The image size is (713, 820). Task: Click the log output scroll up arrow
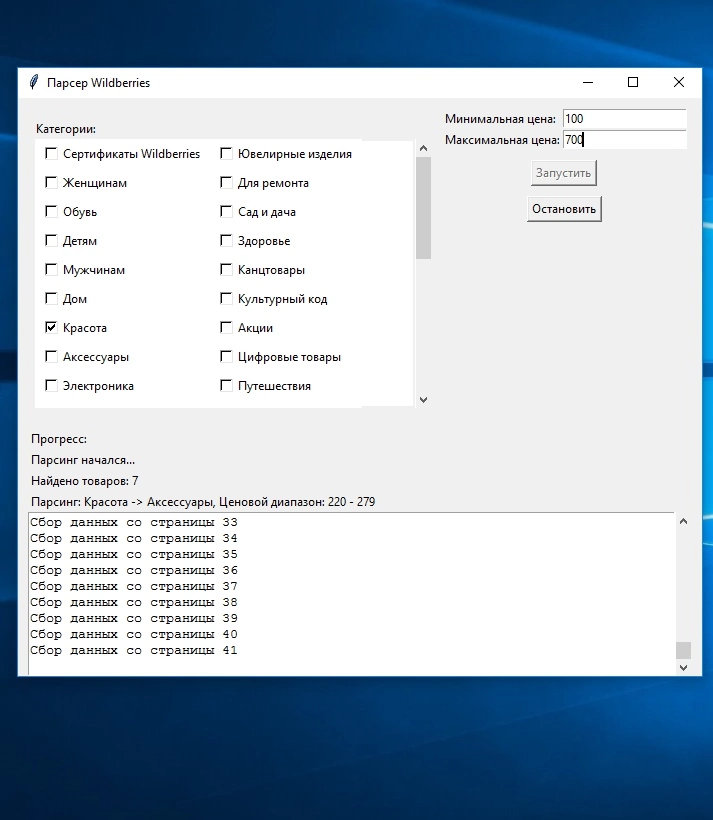point(684,521)
